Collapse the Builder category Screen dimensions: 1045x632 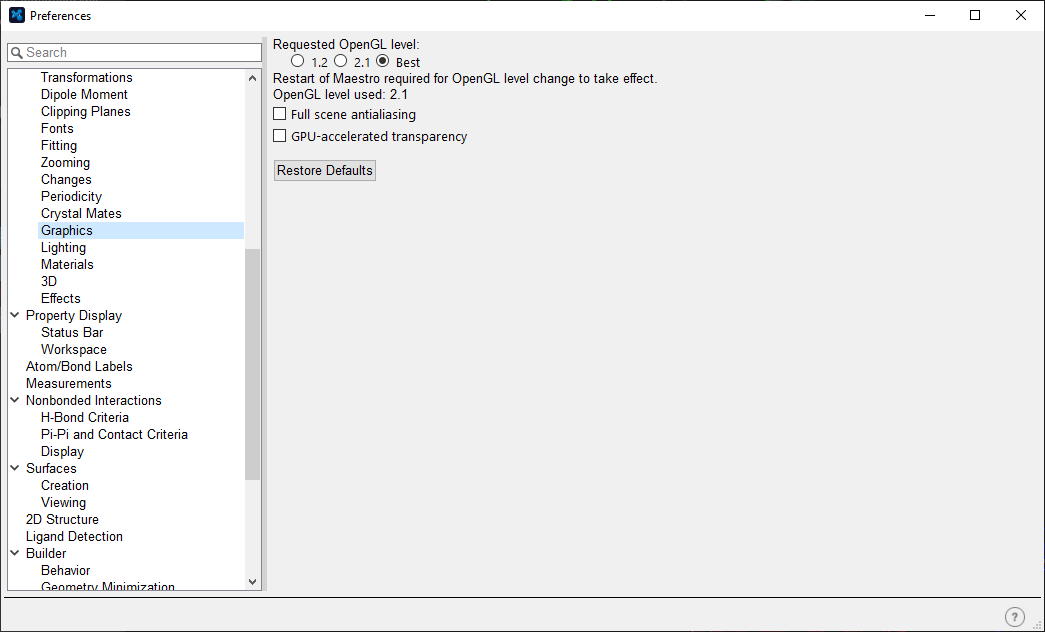coord(15,554)
